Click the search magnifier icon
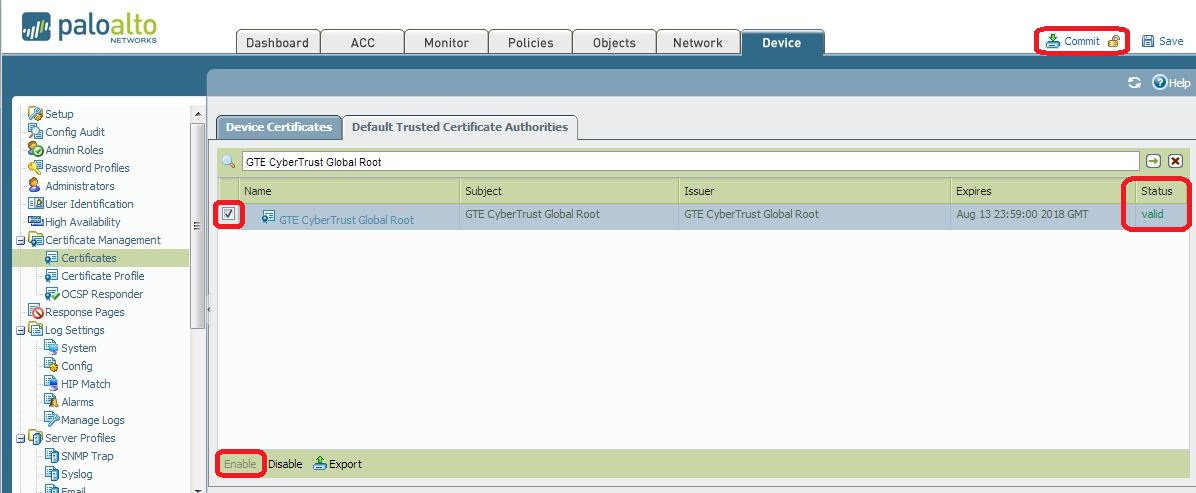The image size is (1196, 493). [x=228, y=162]
